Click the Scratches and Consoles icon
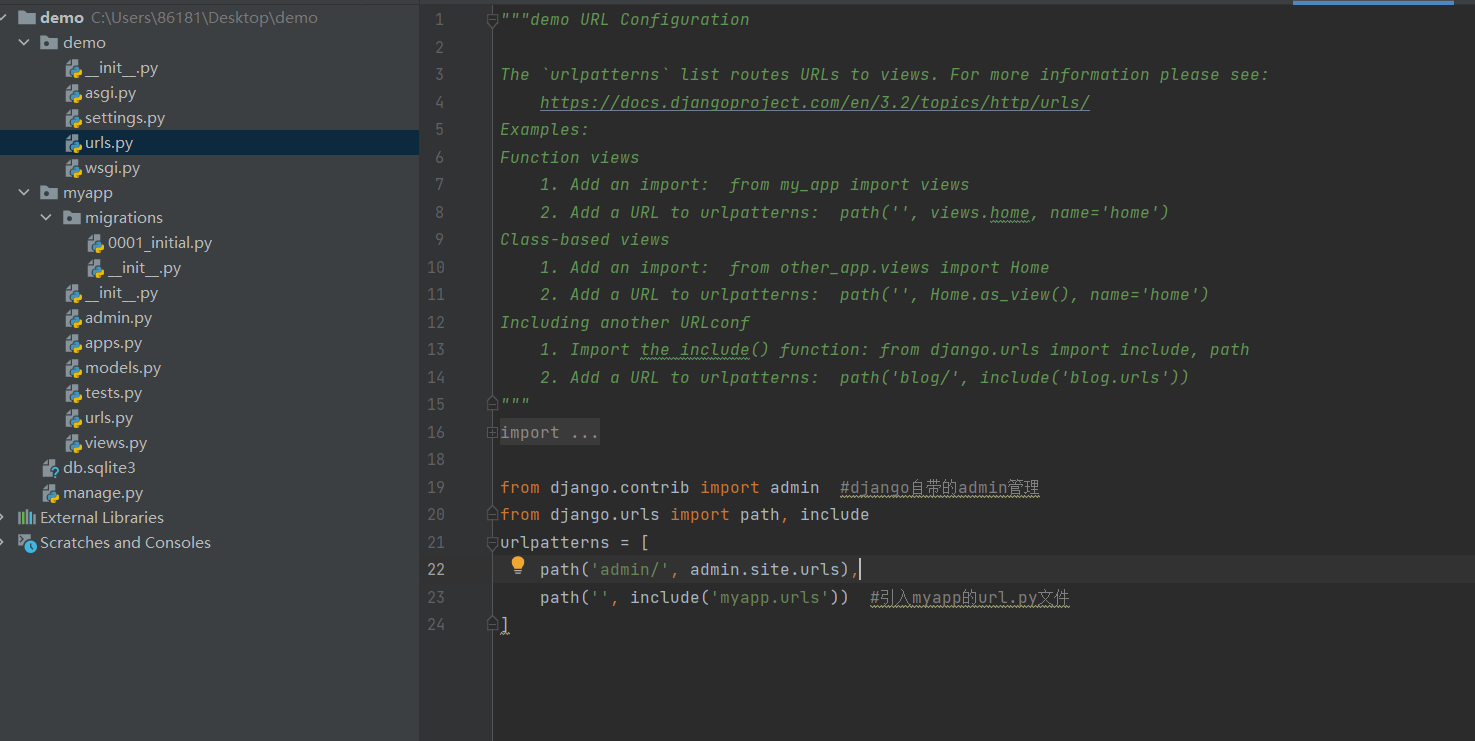The image size is (1475, 741). click(x=27, y=542)
